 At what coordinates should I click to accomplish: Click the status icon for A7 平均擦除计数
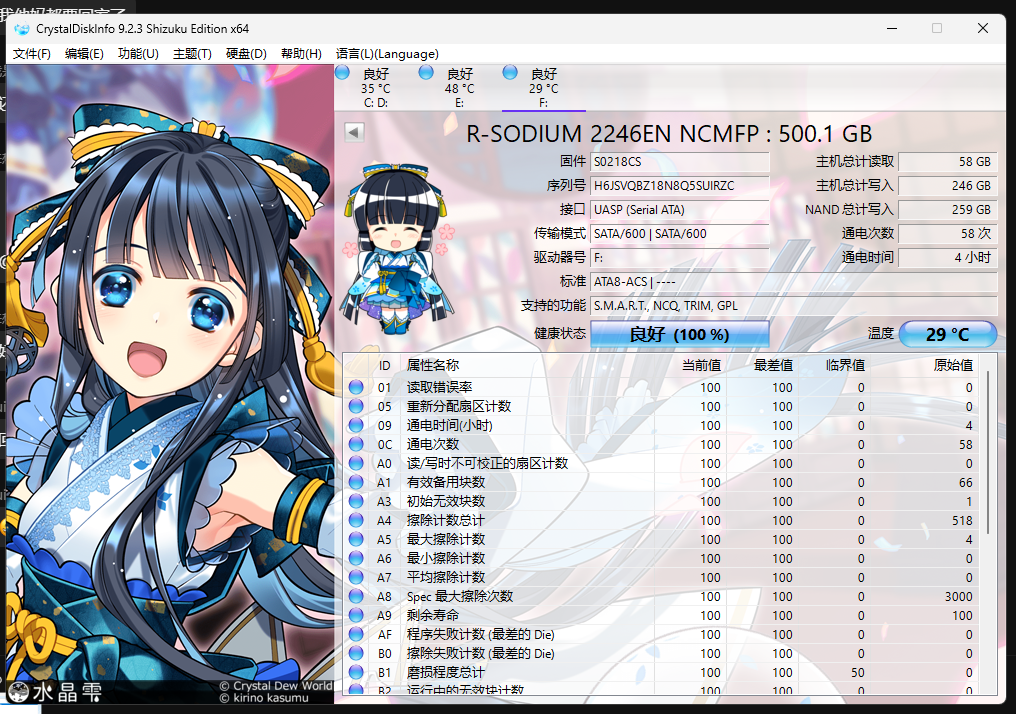click(356, 577)
